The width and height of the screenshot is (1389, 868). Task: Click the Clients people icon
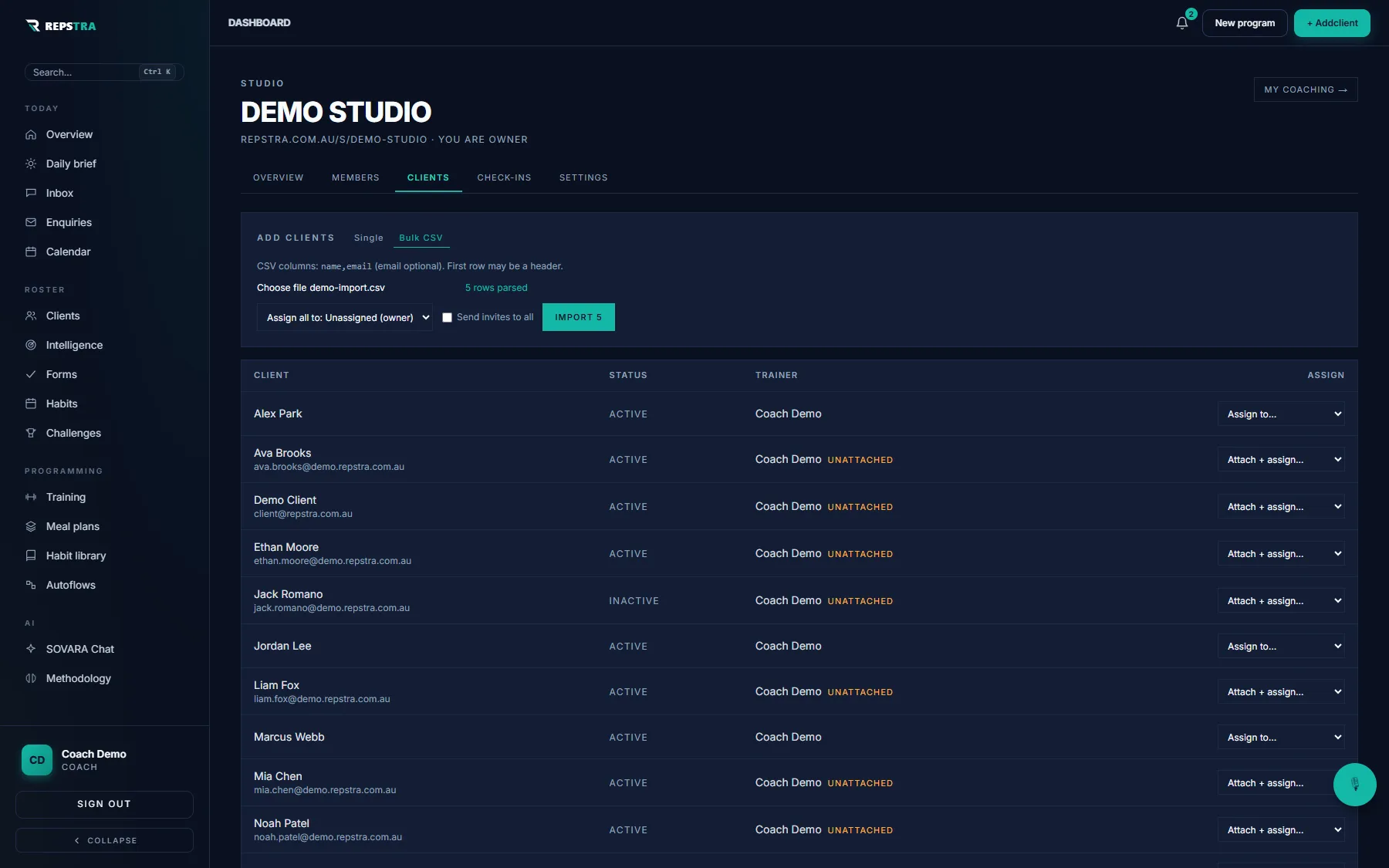(x=31, y=316)
